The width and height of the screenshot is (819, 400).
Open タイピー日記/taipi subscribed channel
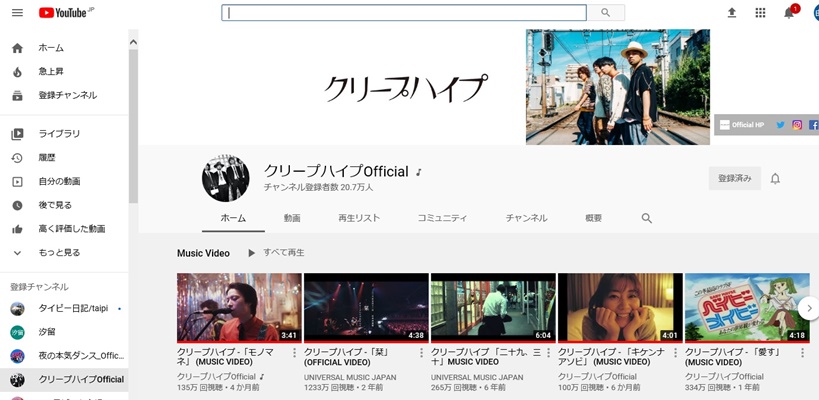64,309
